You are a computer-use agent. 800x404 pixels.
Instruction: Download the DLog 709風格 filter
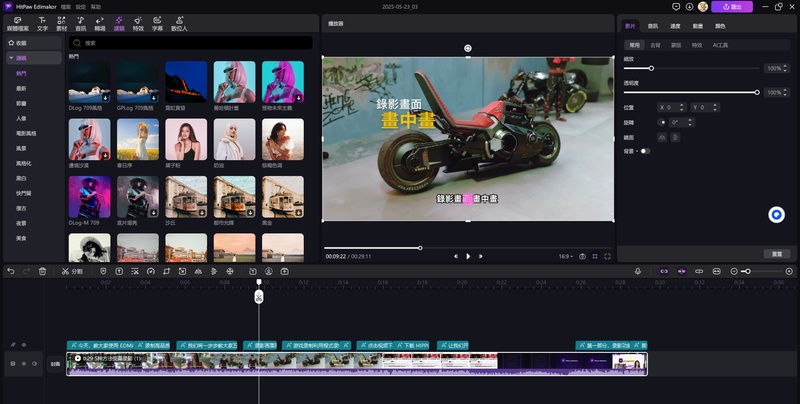pos(106,98)
